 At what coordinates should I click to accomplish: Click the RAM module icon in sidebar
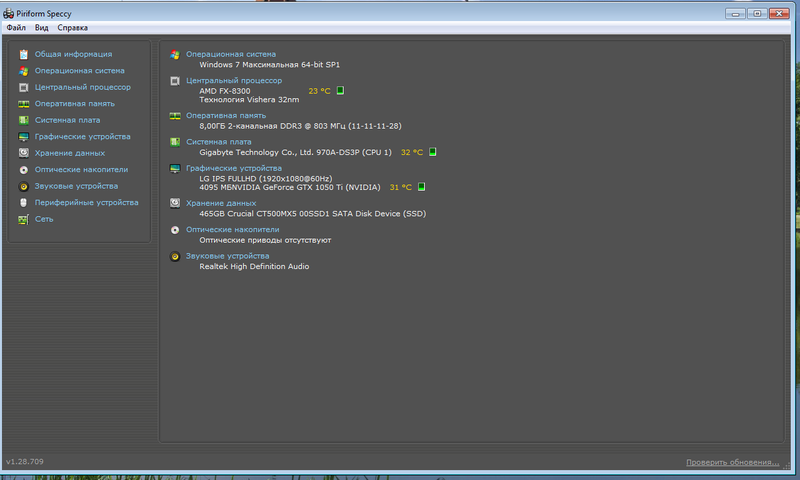point(23,104)
